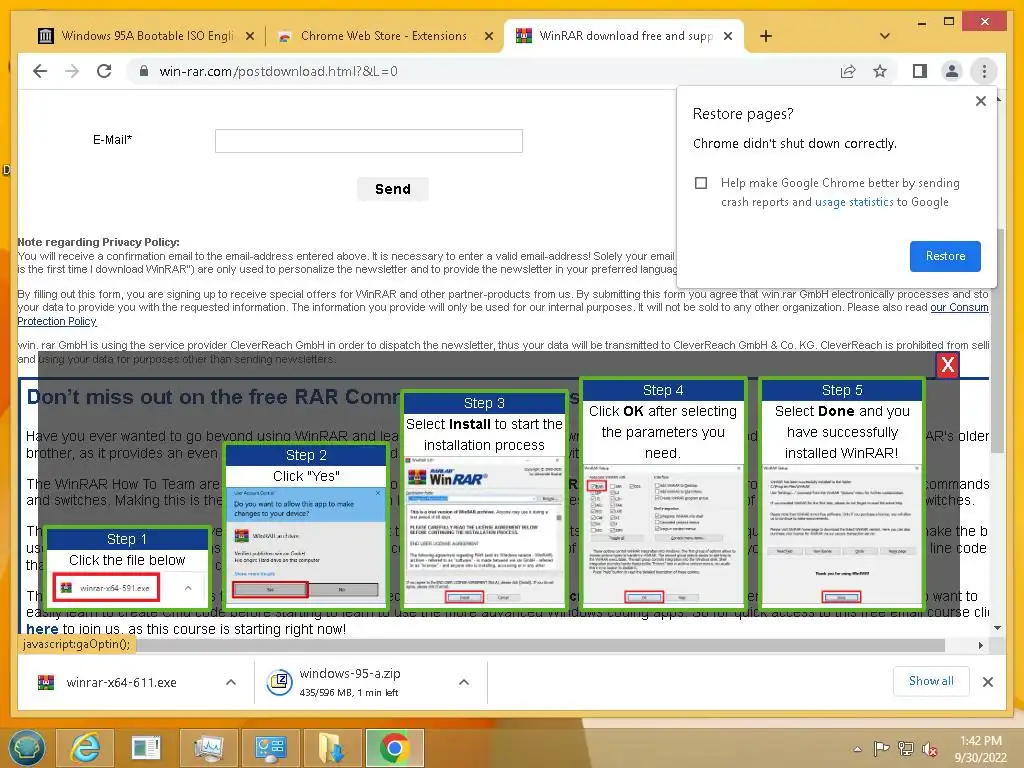Viewport: 1024px width, 768px height.
Task: Click the windows-95-a.zip download item
Action: [350, 682]
